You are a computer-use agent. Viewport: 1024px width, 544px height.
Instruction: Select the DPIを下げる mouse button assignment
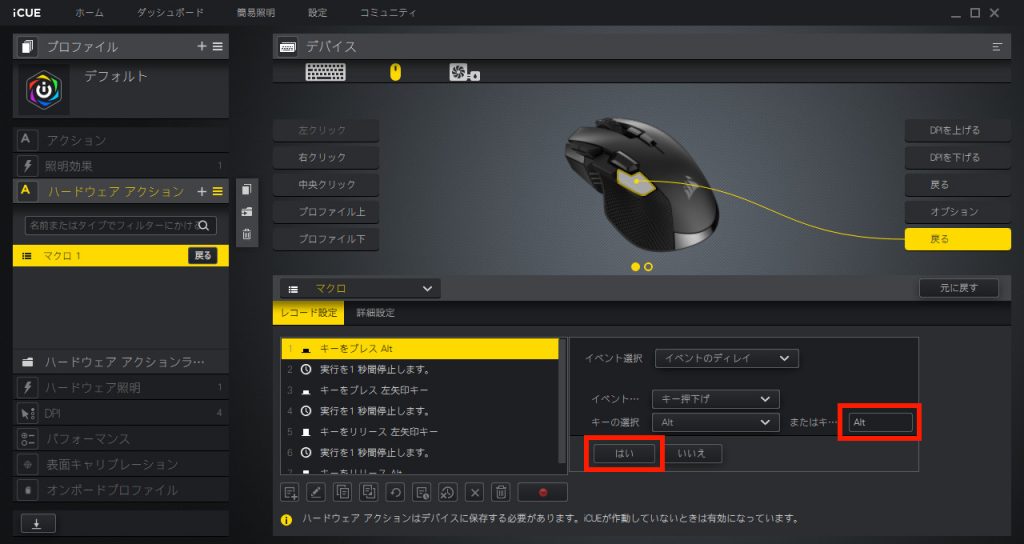pyautogui.click(x=957, y=157)
